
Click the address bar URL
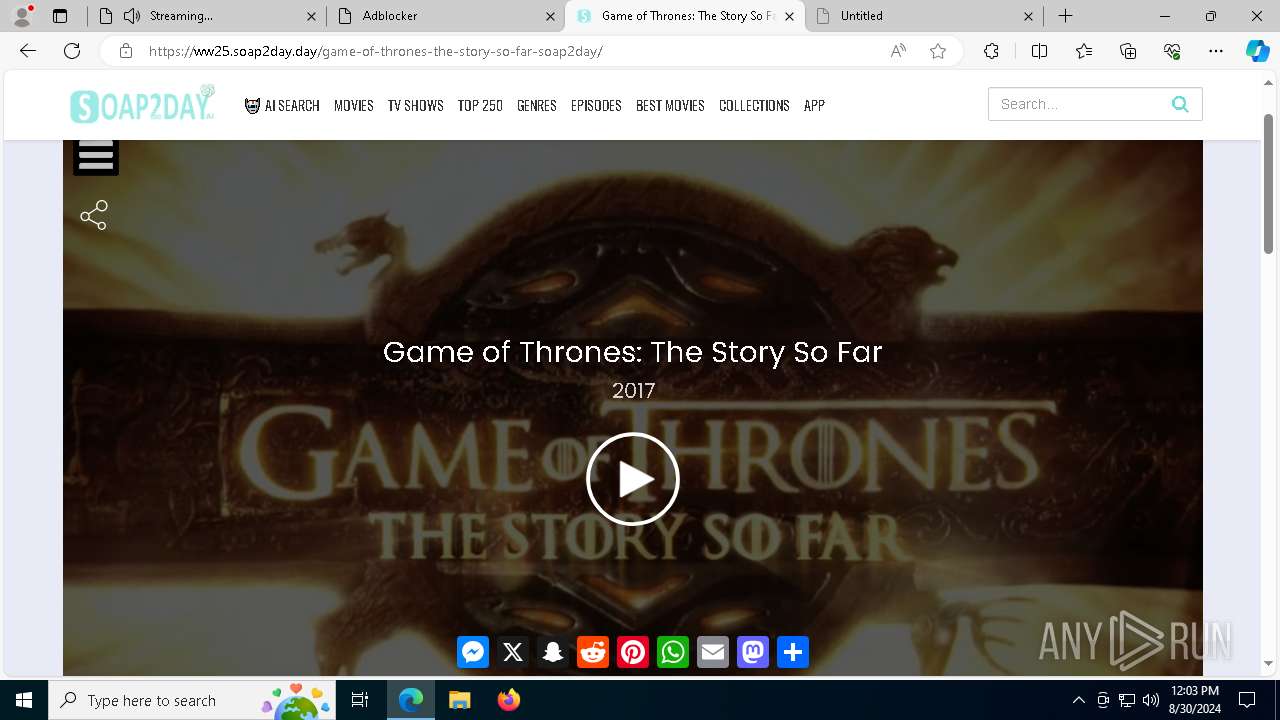coord(376,51)
